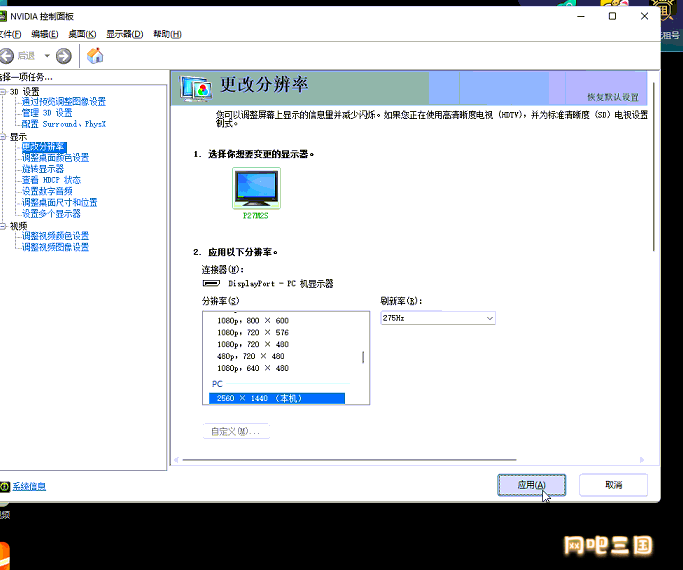Click the System Information icon

(5, 486)
